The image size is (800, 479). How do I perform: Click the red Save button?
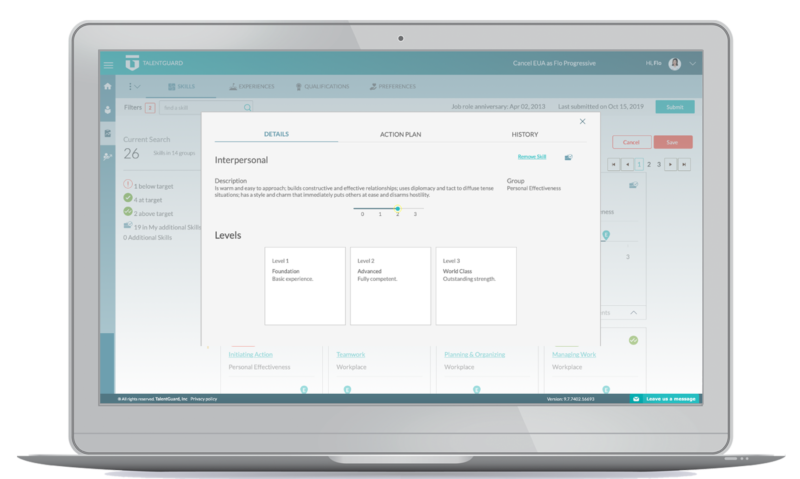672,142
